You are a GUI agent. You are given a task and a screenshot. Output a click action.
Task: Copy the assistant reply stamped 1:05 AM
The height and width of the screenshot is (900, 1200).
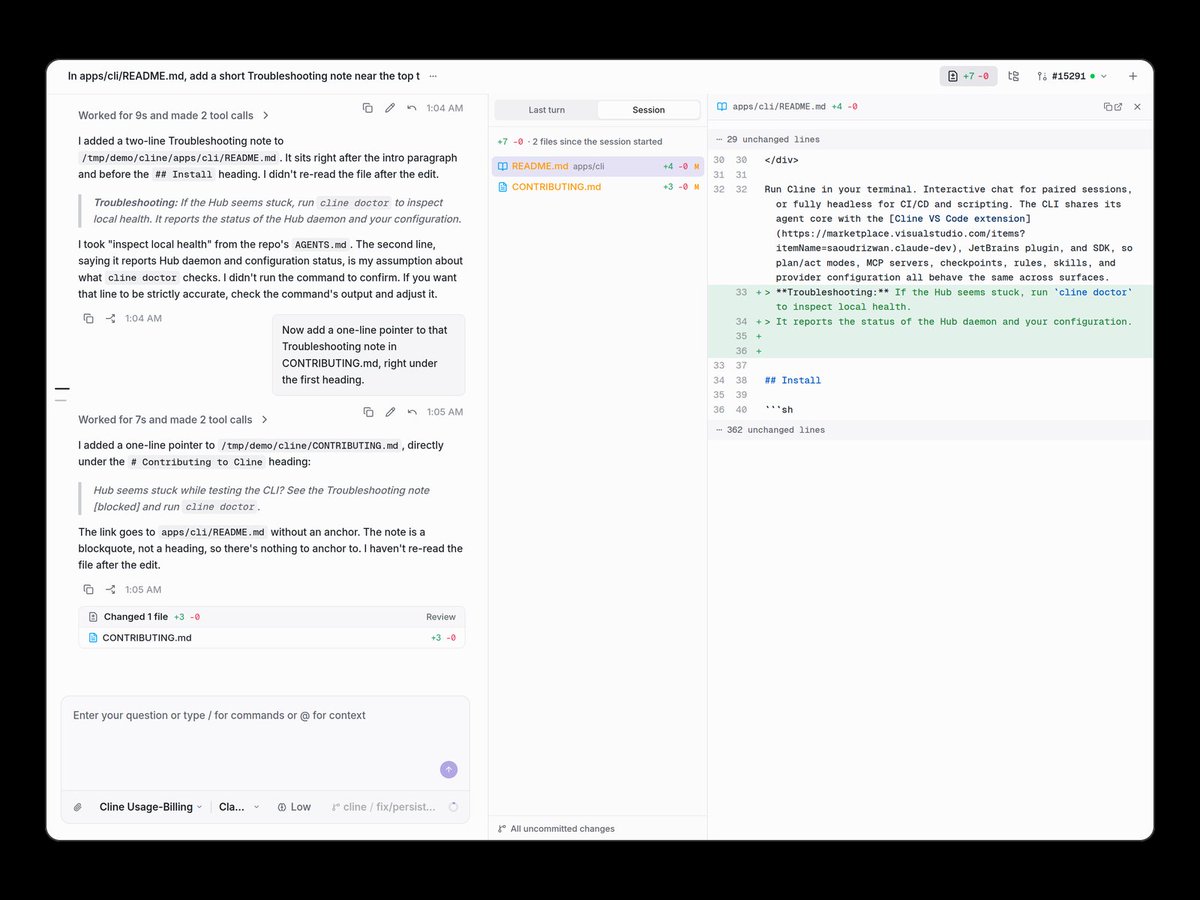pos(89,590)
